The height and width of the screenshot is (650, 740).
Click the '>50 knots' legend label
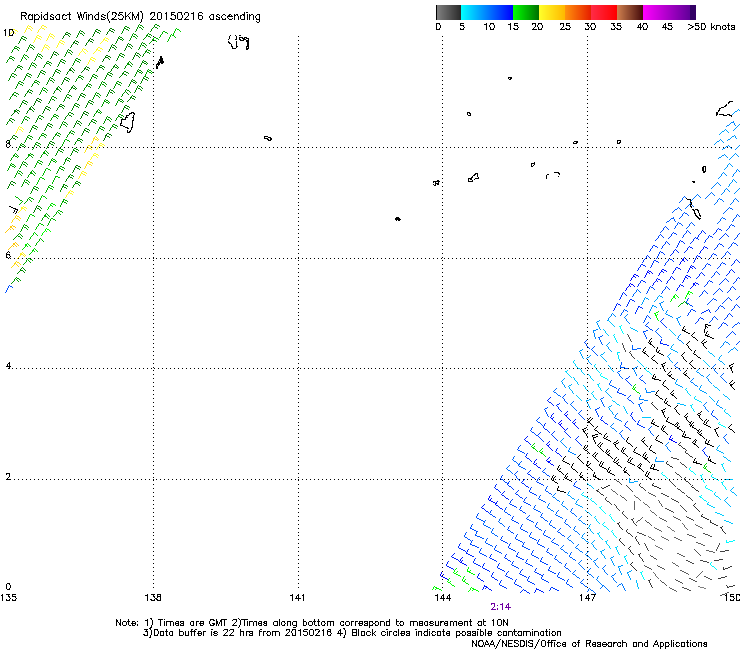click(x=711, y=27)
